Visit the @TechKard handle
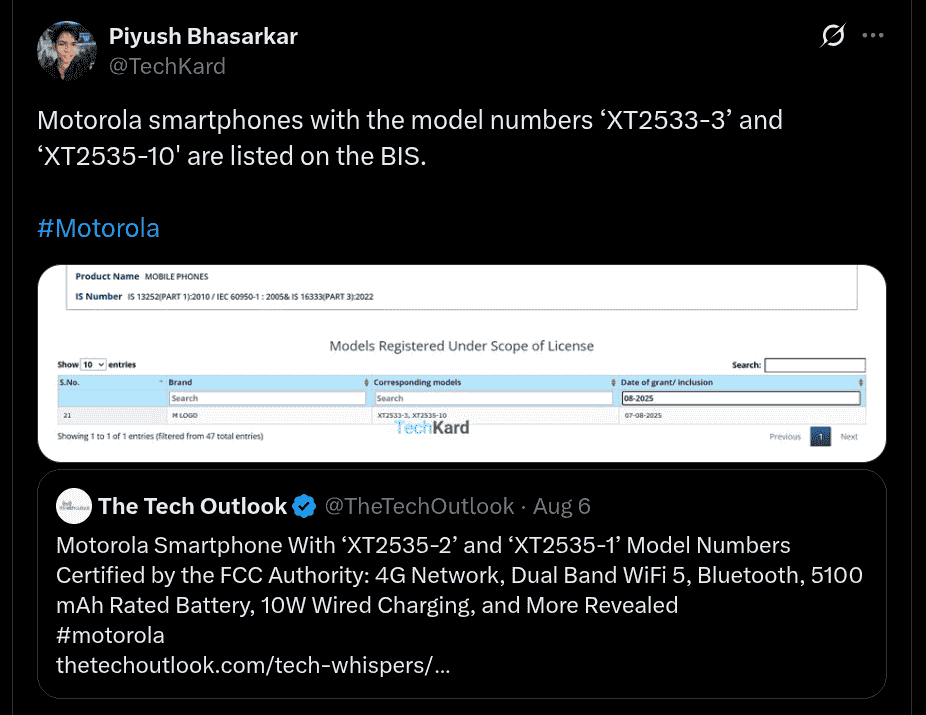This screenshot has width=926, height=715. point(168,66)
